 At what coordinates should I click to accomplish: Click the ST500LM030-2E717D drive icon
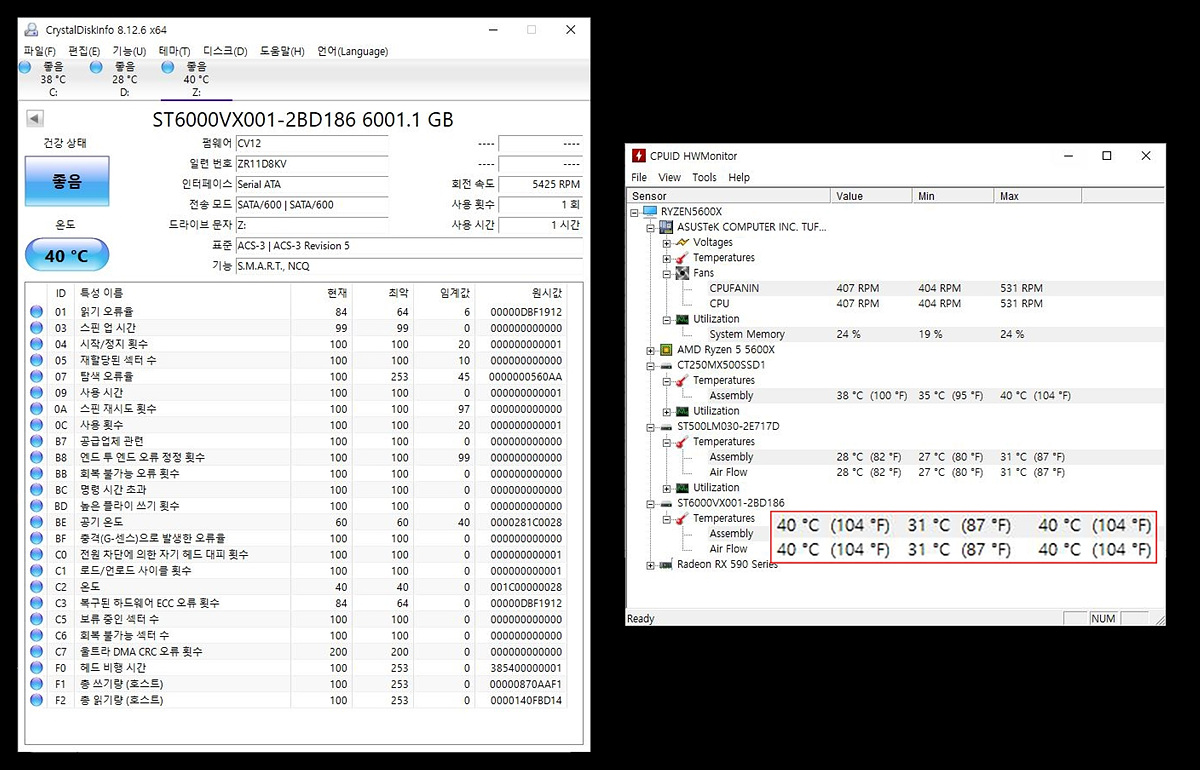(666, 426)
